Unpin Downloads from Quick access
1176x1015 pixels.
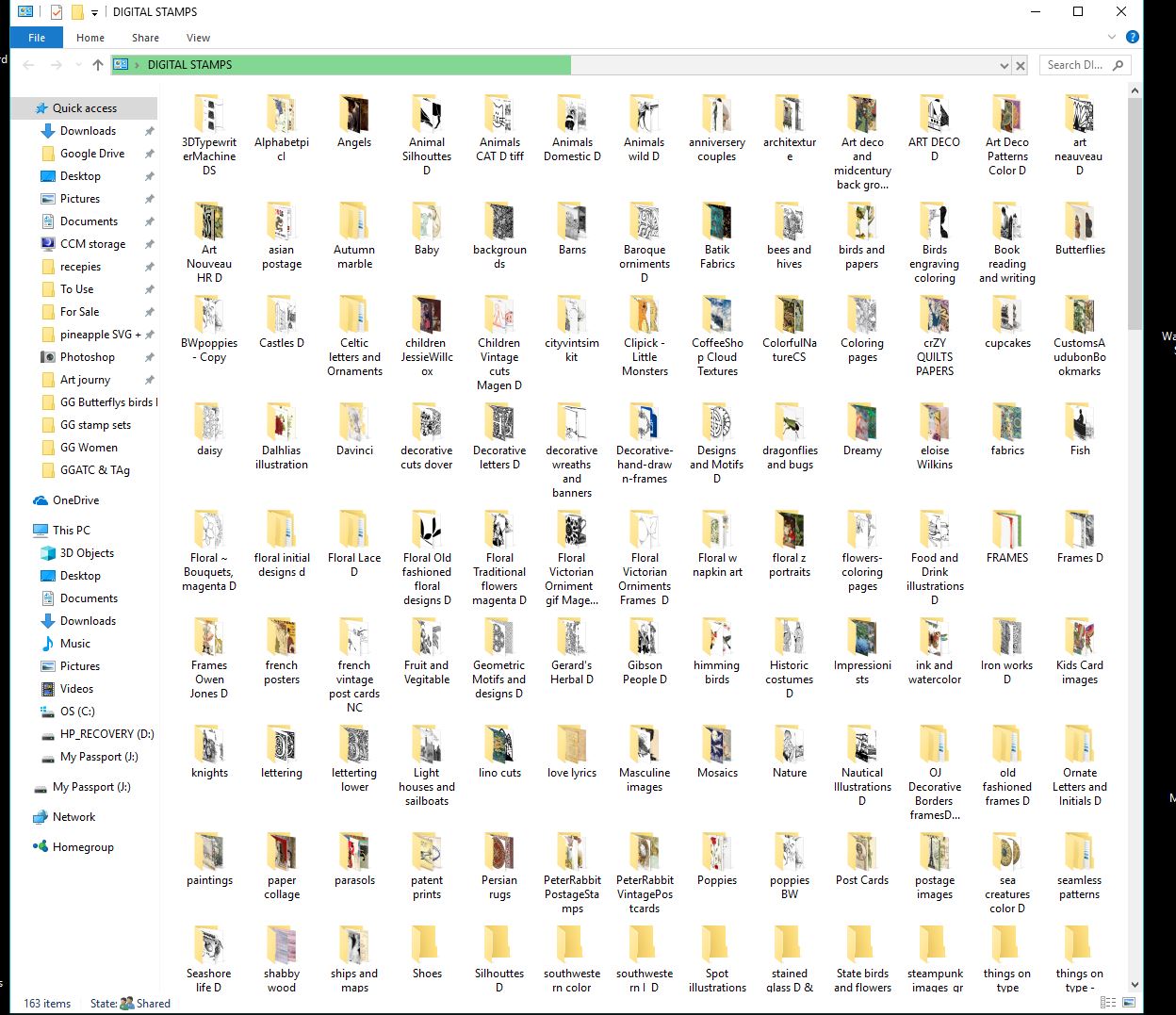coord(148,131)
